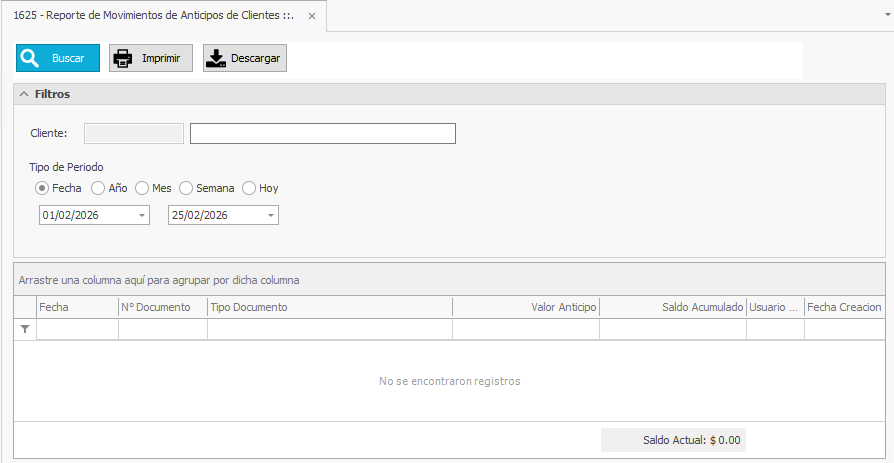Select the Año period radio button
Viewport: 894px width, 463px height.
pos(98,188)
